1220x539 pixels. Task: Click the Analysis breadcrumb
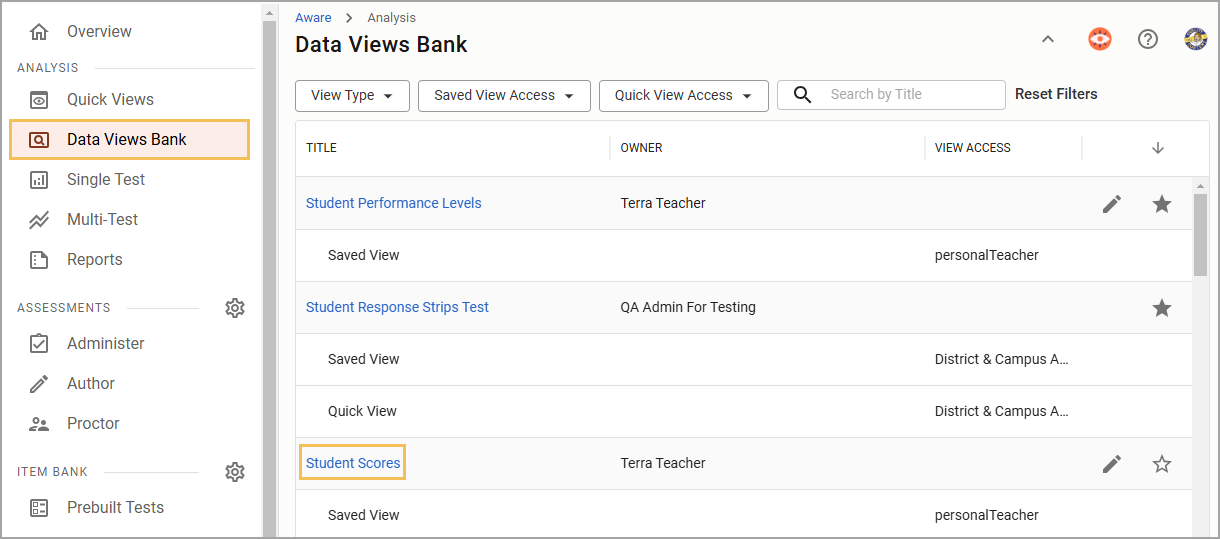(392, 18)
